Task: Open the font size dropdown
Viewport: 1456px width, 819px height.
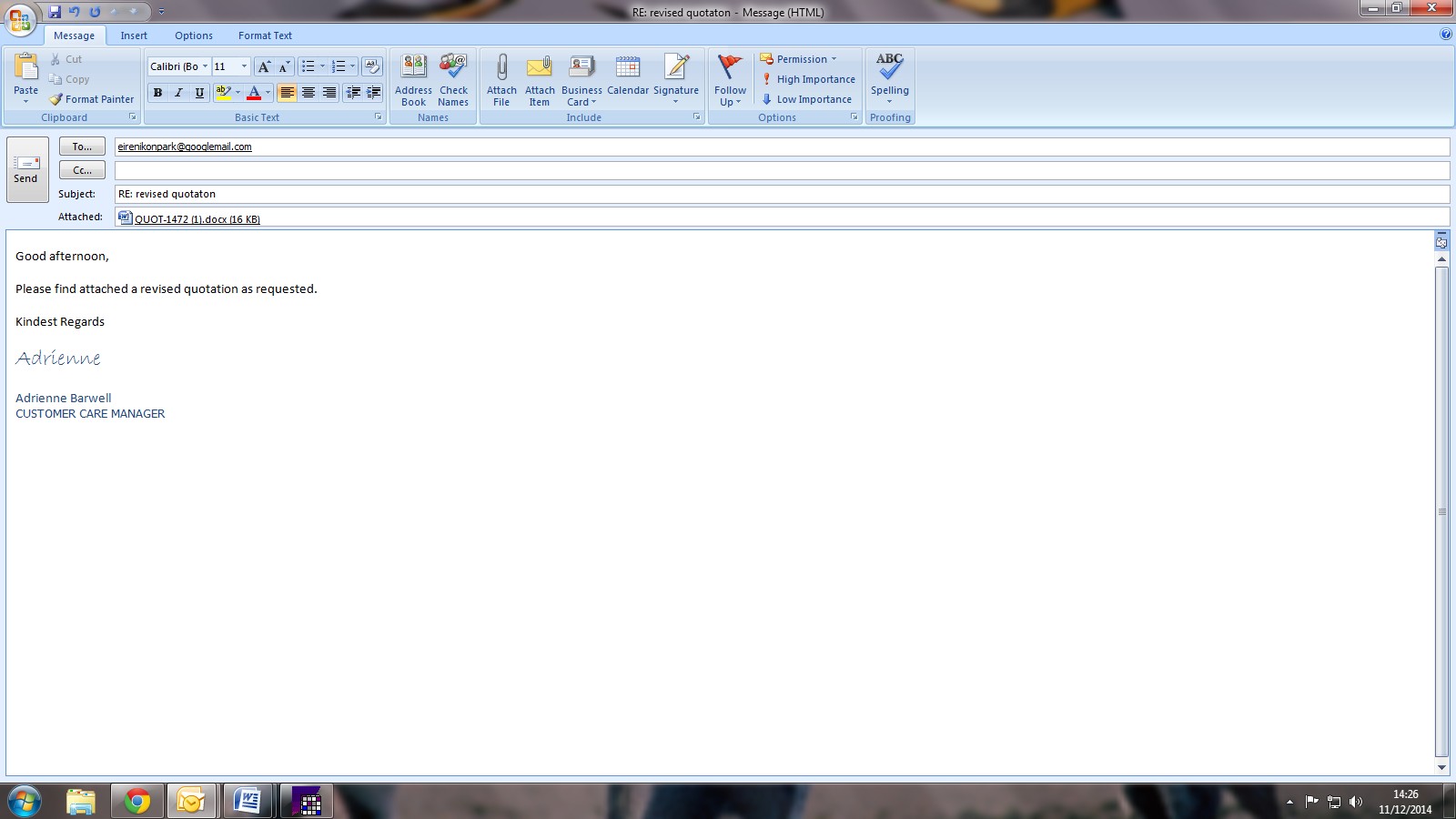Action: [x=244, y=66]
